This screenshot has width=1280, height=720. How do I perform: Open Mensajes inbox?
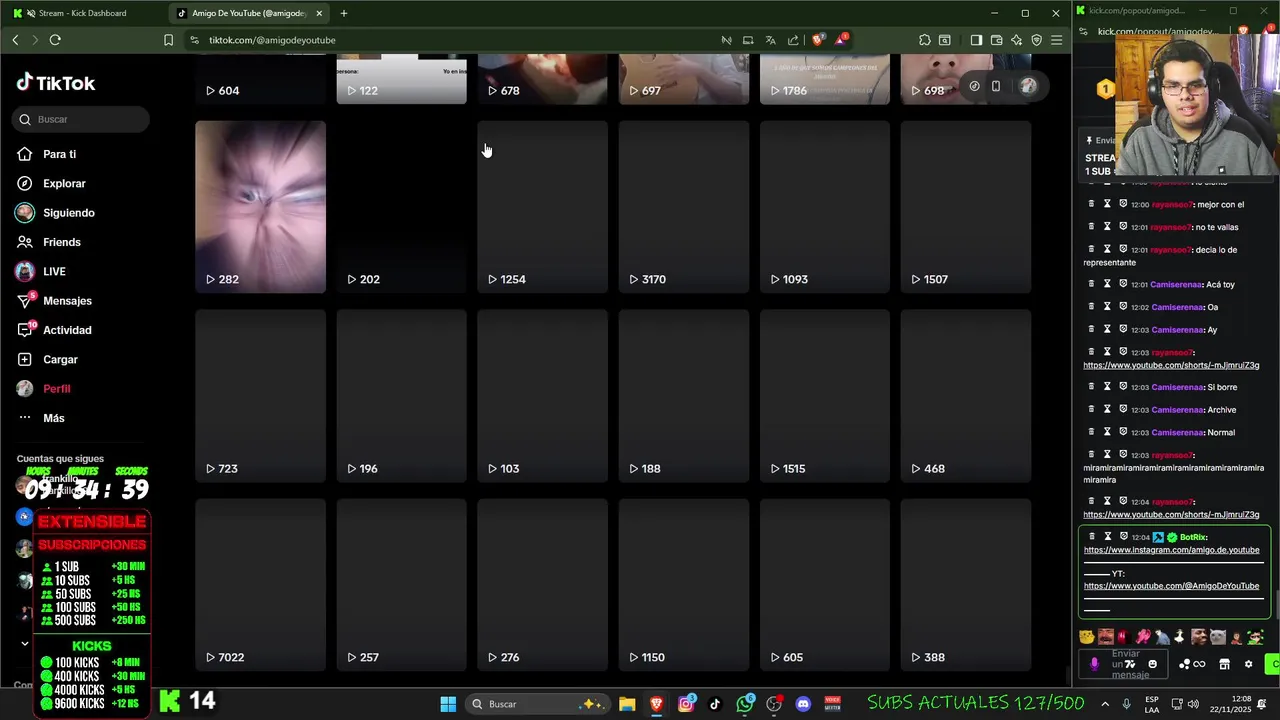[67, 301]
